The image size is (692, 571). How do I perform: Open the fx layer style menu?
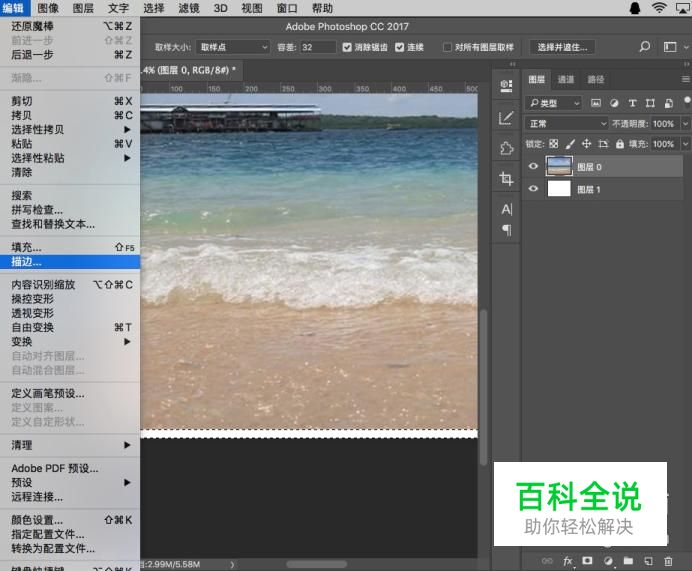pos(568,561)
